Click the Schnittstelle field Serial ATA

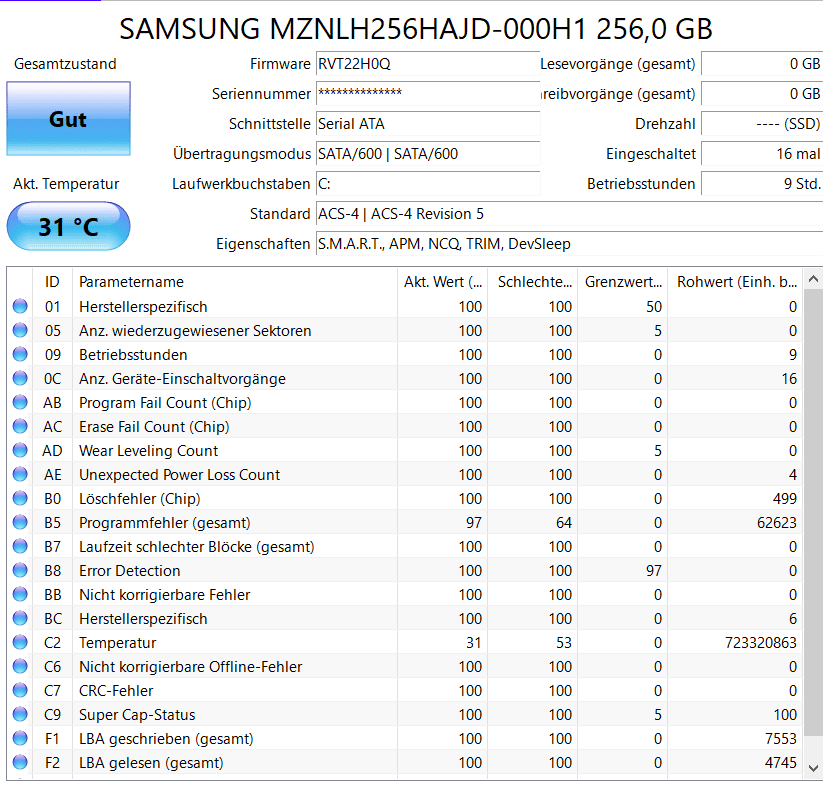(x=428, y=124)
